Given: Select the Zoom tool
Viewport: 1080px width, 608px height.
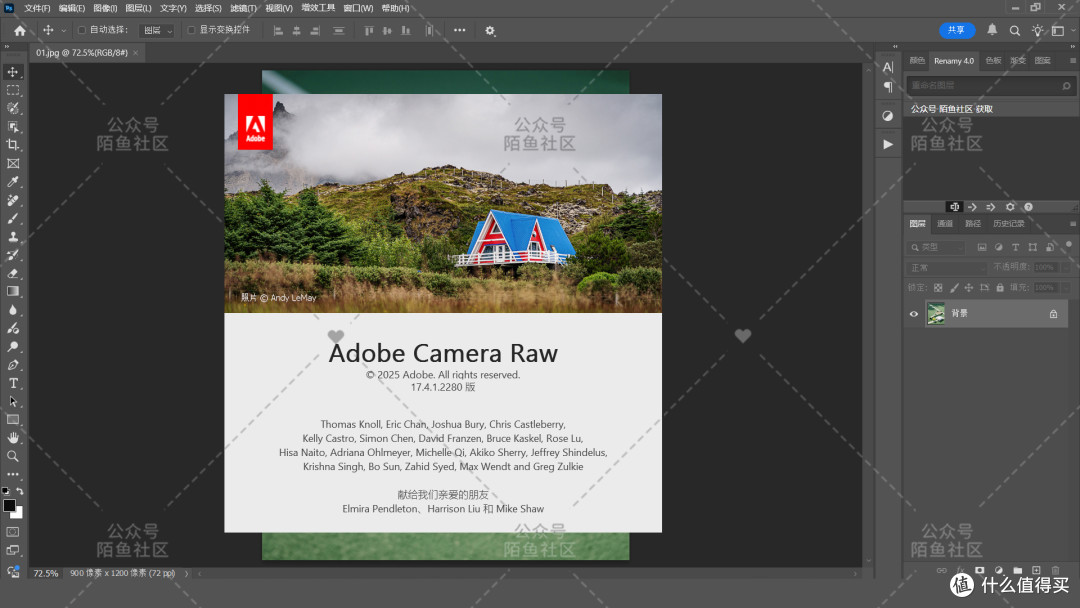Looking at the screenshot, I should (x=12, y=456).
